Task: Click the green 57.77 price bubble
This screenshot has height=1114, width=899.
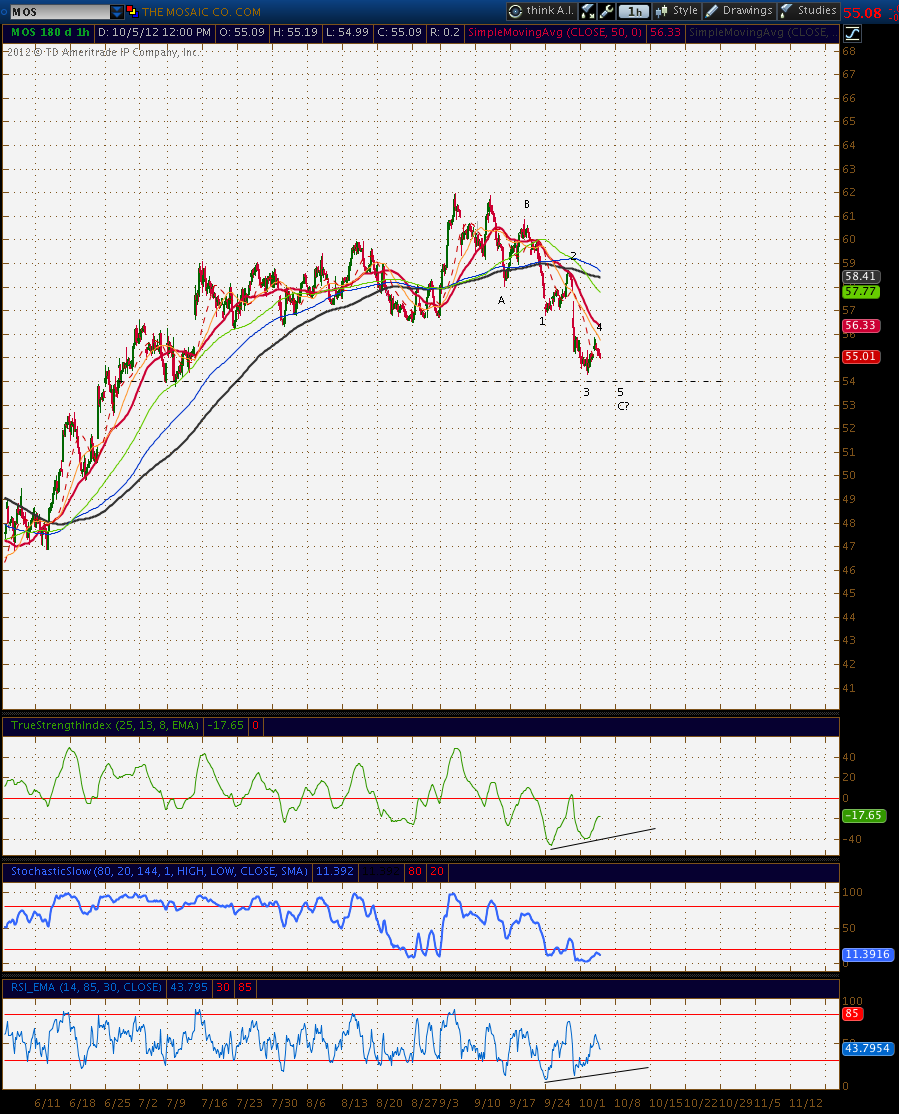Action: coord(861,291)
